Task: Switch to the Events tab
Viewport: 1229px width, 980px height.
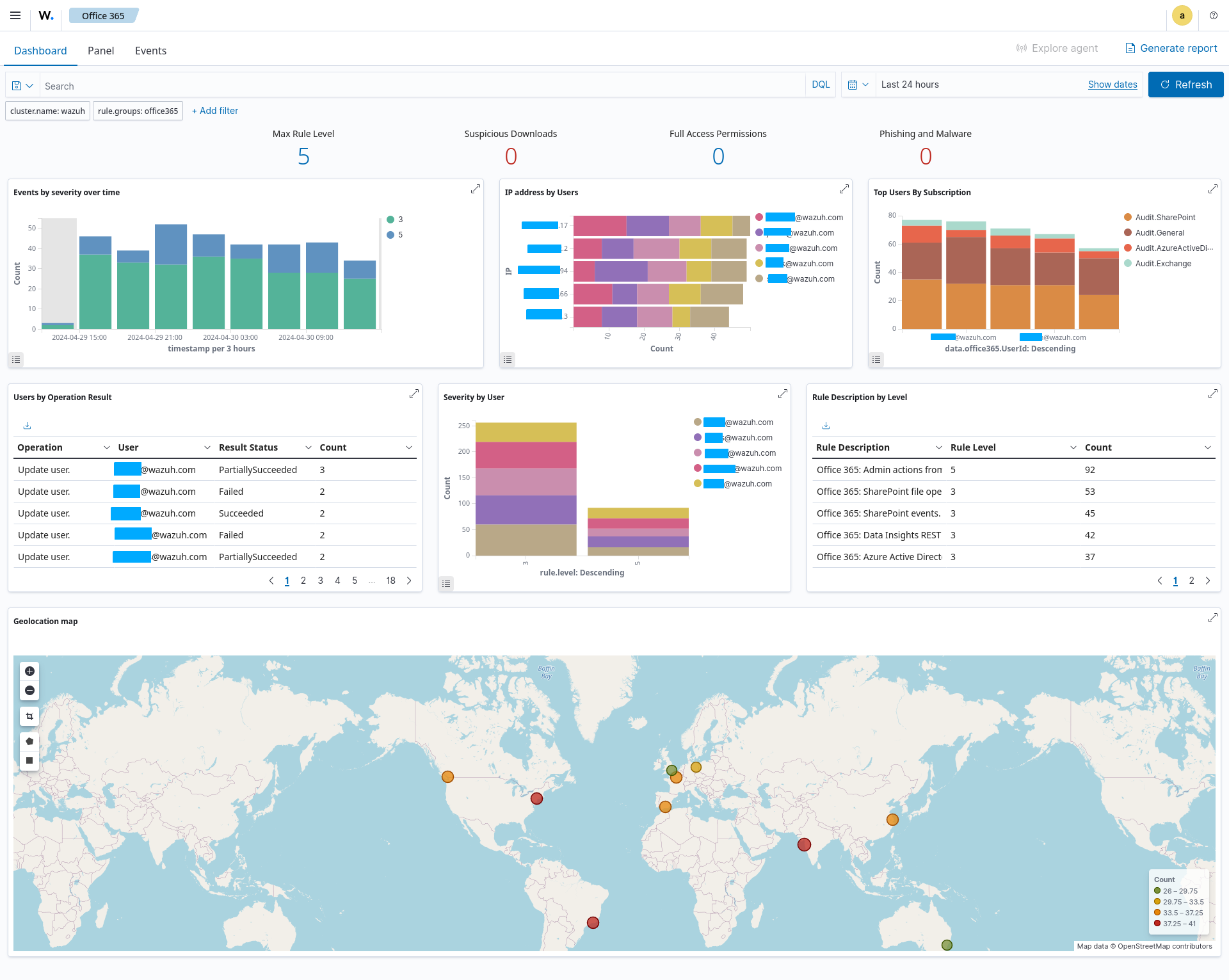Action: pyautogui.click(x=150, y=51)
